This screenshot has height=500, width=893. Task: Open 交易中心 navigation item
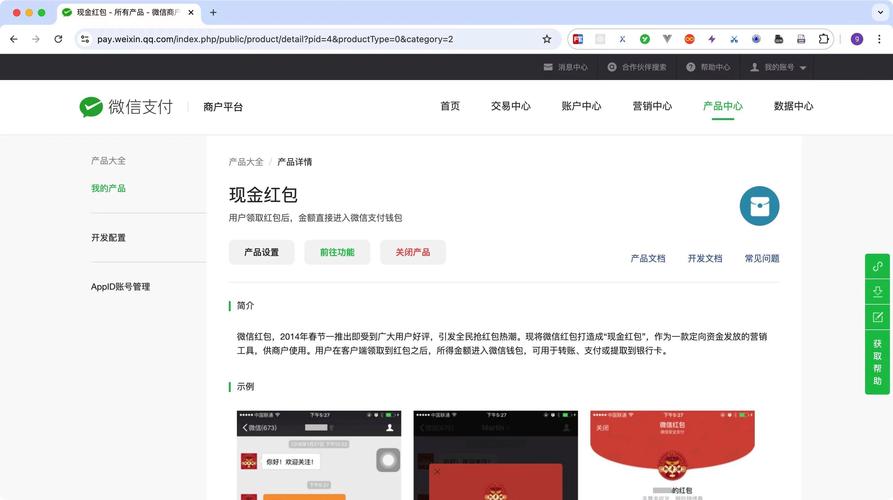pos(511,106)
